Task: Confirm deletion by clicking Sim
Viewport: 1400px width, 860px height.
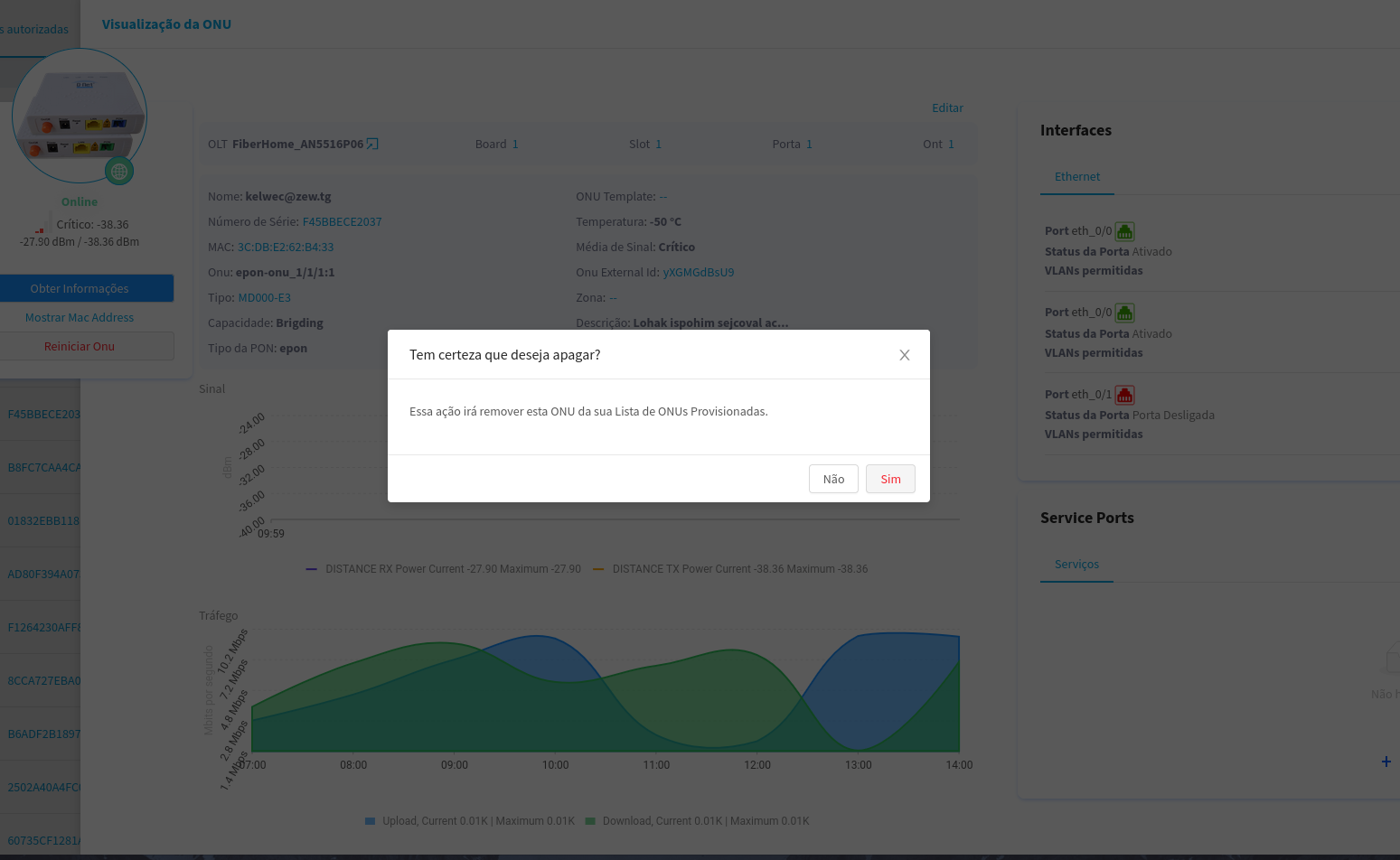Action: [890, 479]
